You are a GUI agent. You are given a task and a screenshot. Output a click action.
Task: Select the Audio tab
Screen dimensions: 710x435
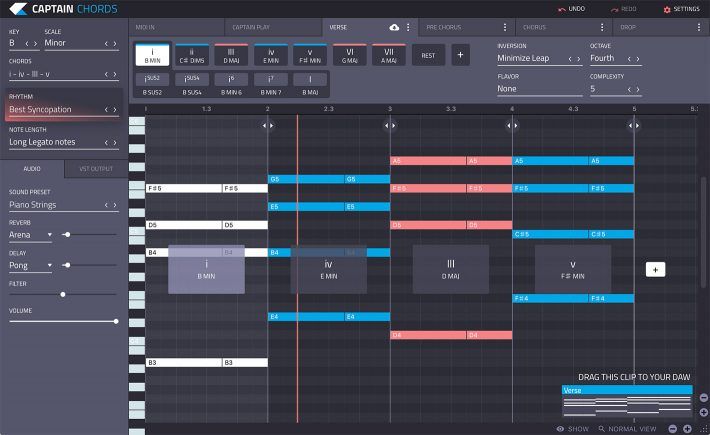point(32,169)
